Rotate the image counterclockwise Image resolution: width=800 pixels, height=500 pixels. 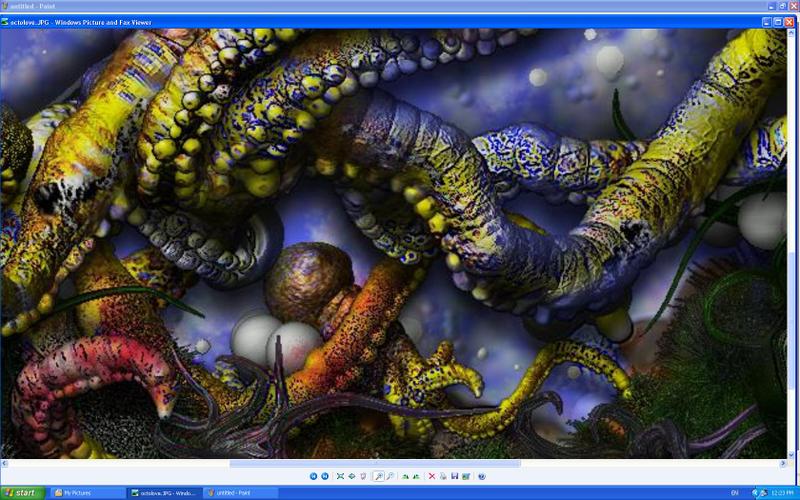(416, 476)
